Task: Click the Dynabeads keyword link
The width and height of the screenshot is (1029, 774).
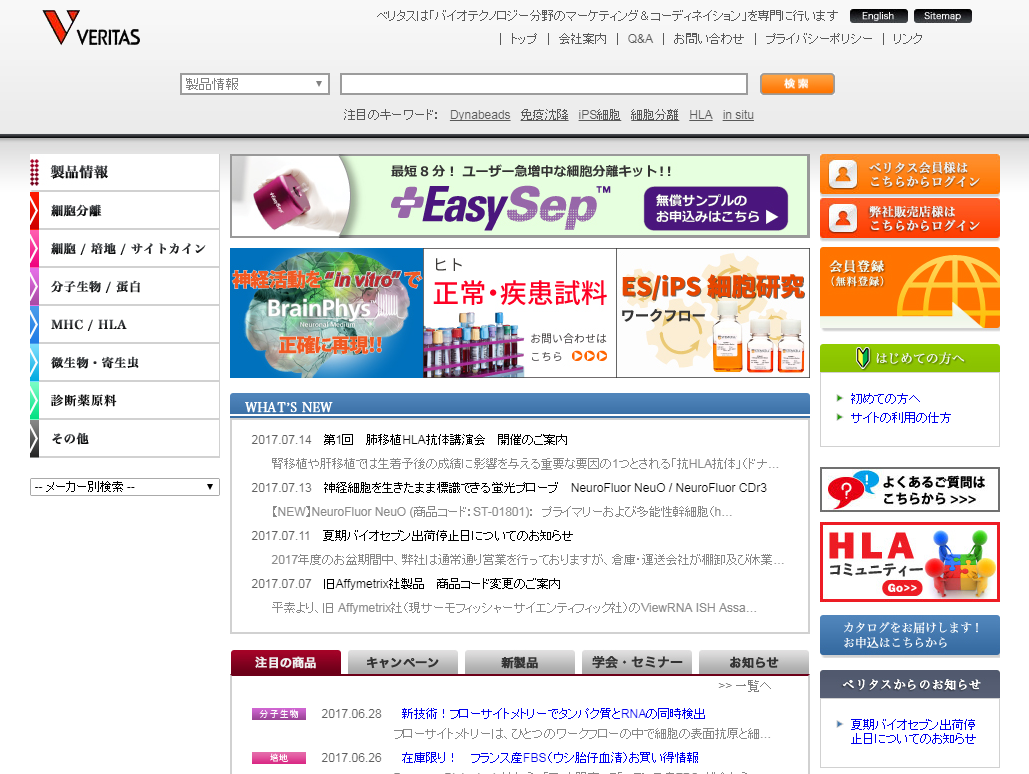Action: pos(480,115)
